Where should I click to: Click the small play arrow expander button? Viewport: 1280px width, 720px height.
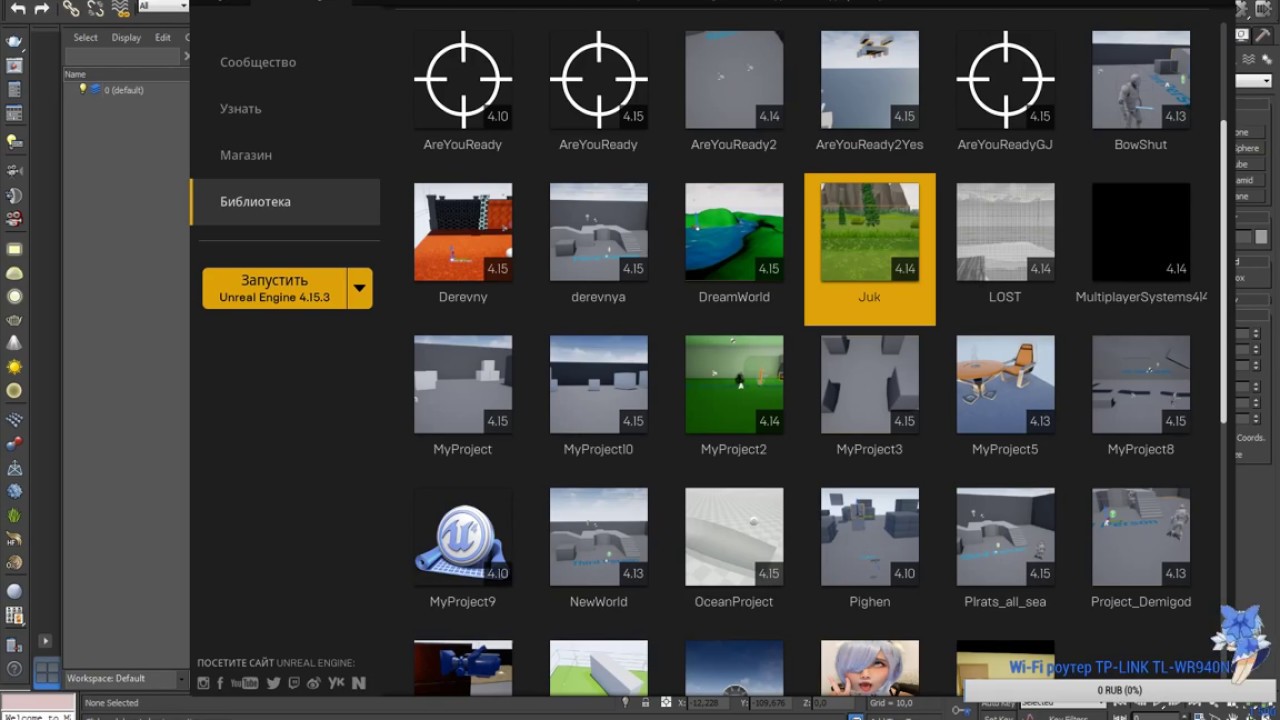pyautogui.click(x=45, y=640)
